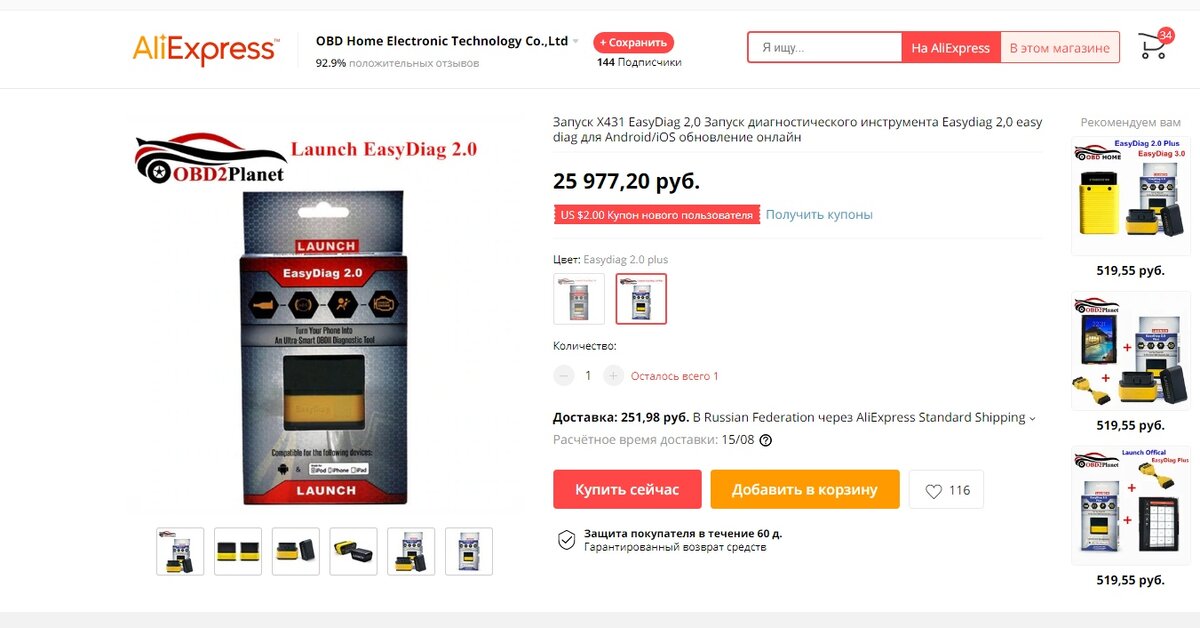Select the first Easydiag color option
Image resolution: width=1200 pixels, height=628 pixels.
[x=579, y=299]
